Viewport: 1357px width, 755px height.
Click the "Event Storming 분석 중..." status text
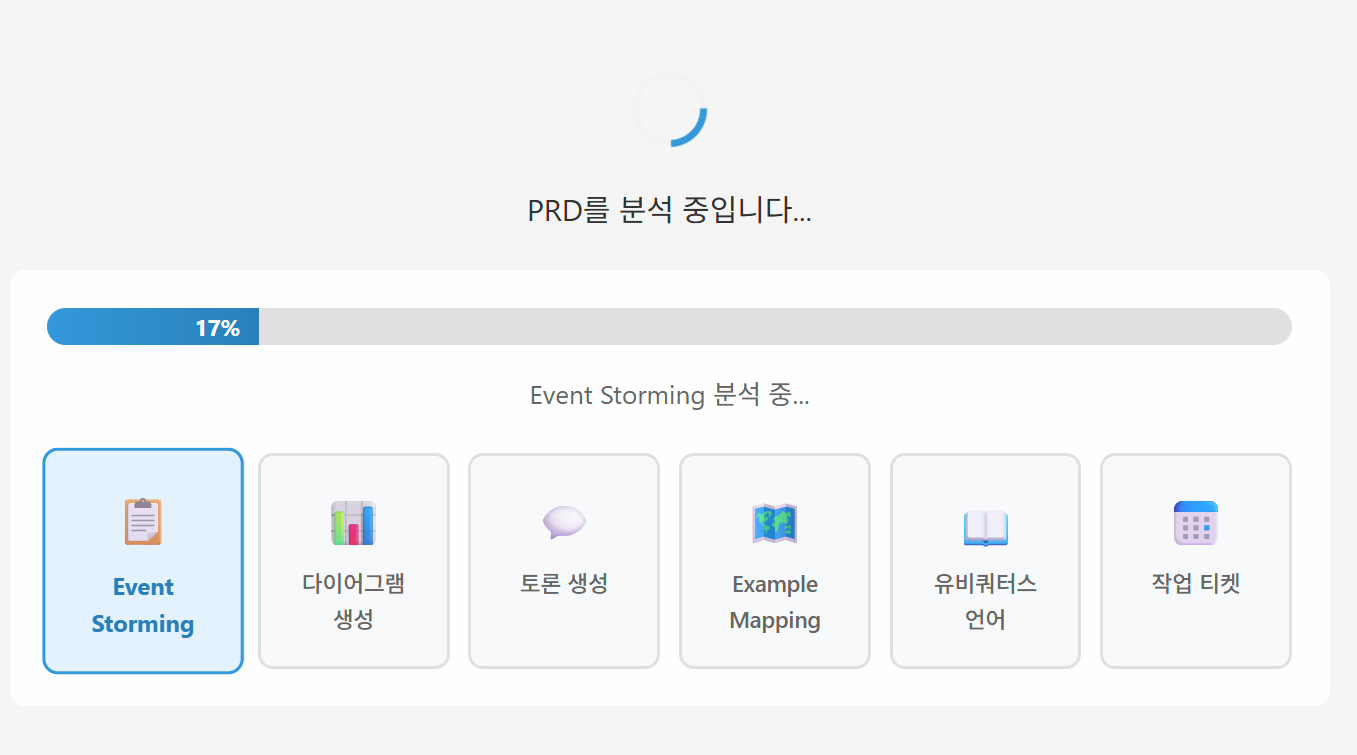coord(669,395)
